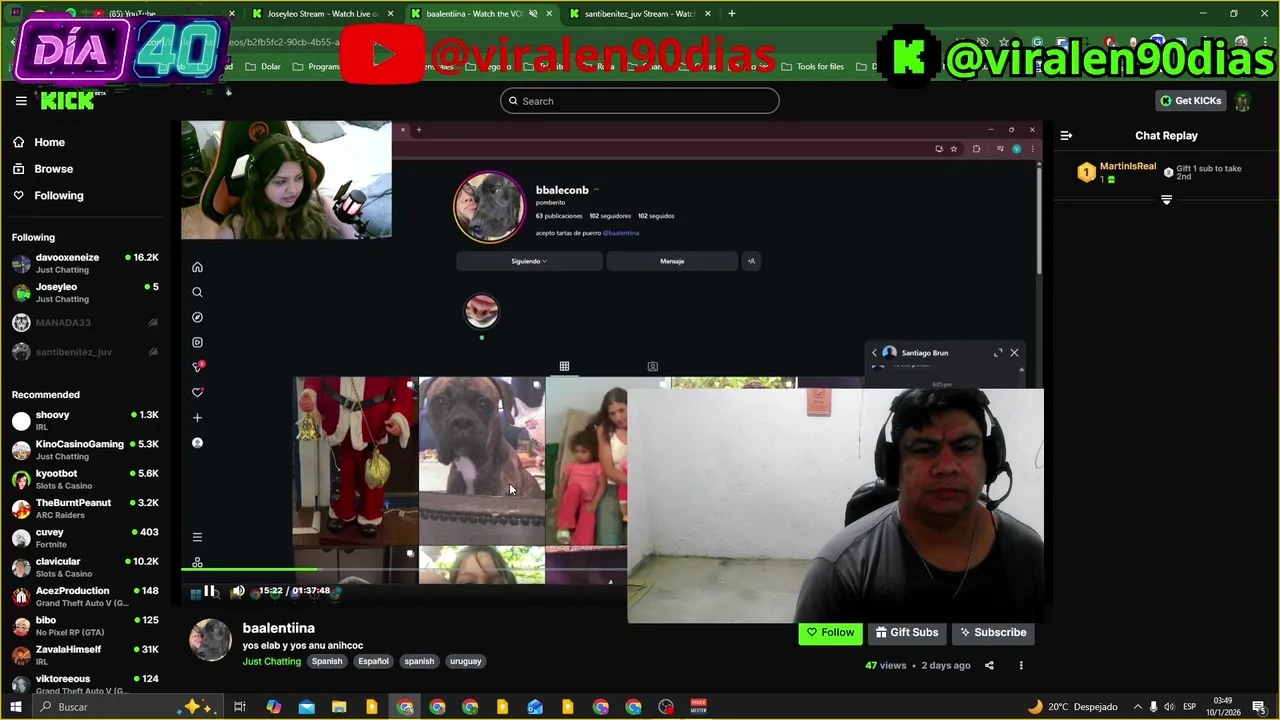The height and width of the screenshot is (720, 1280).
Task: Open volume control in system tray
Action: pyautogui.click(x=1168, y=707)
